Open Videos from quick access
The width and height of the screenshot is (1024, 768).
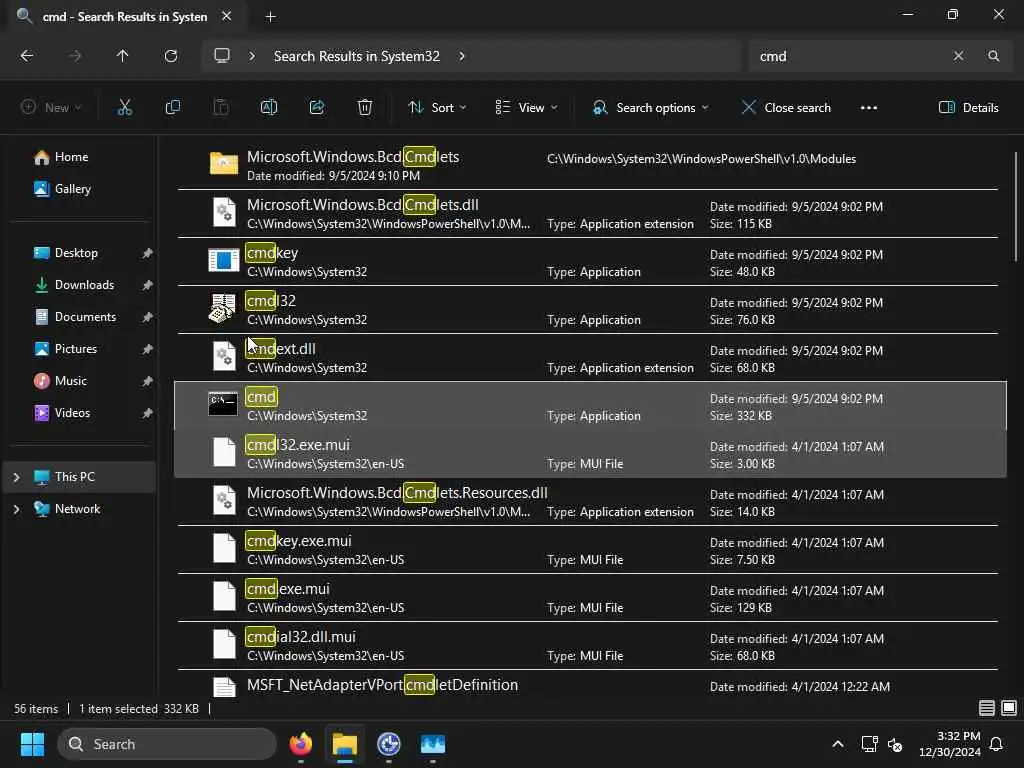point(72,413)
